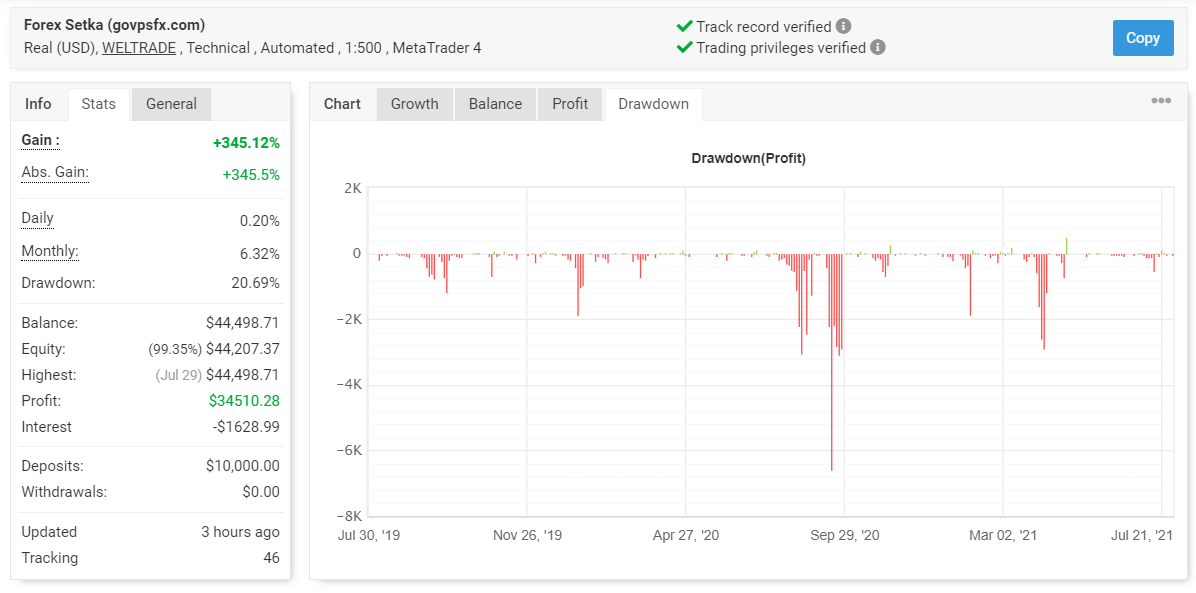Screen dimensions: 1196x593
Task: Click the Gain label in stats
Action: pyautogui.click(x=40, y=141)
